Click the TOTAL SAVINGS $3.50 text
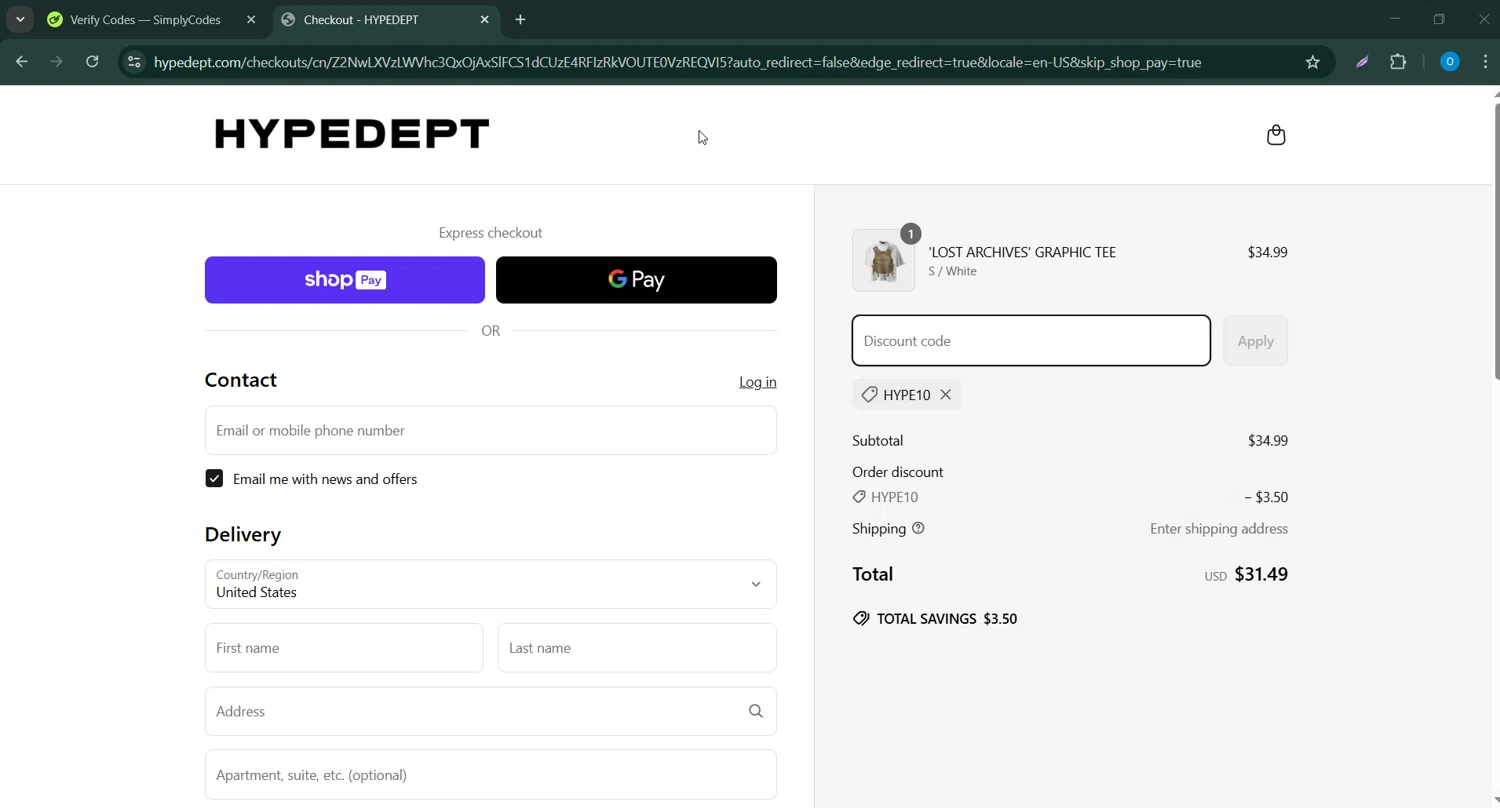Screen dimensions: 1500x808 click(x=946, y=619)
